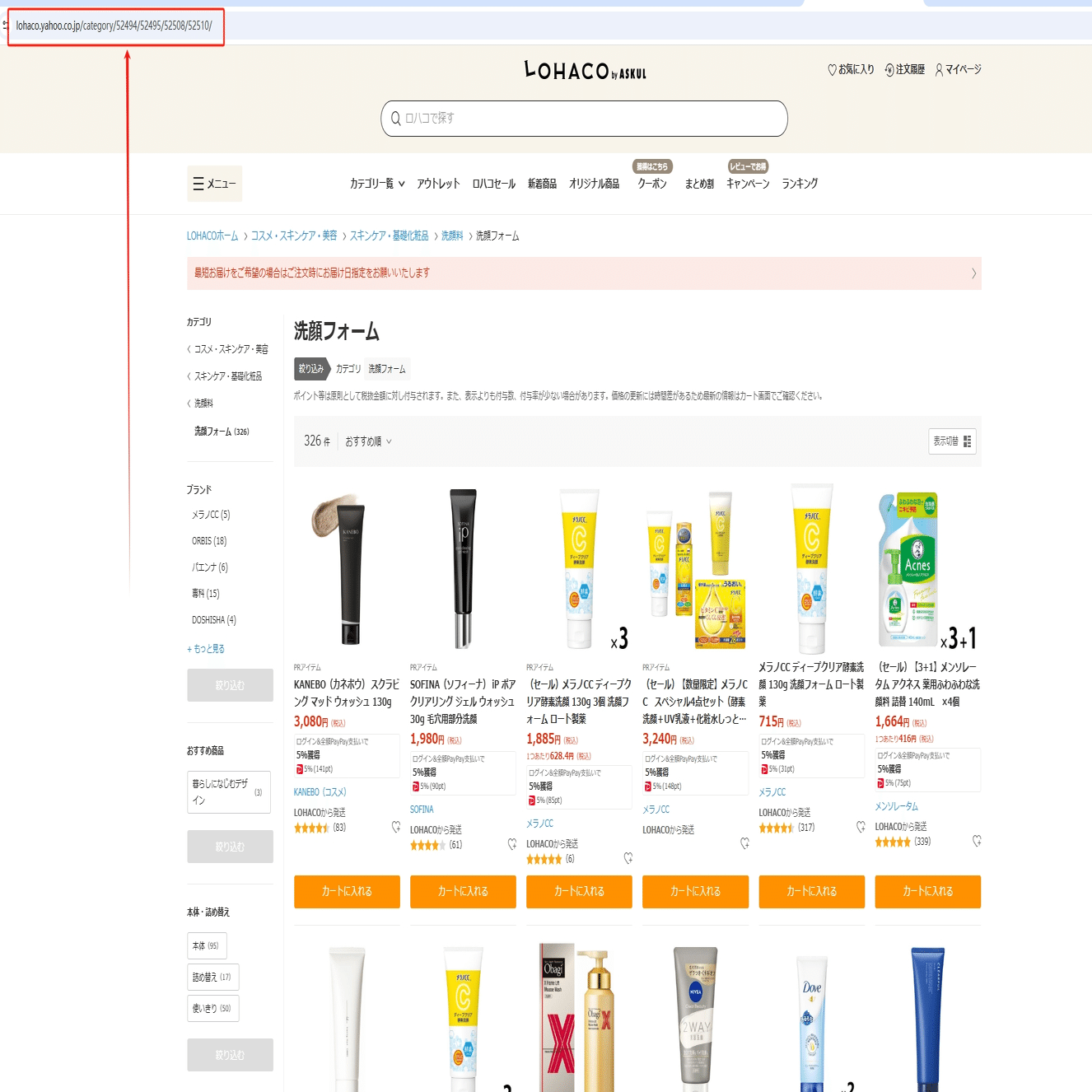Open the クーポン nav item
Image resolution: width=1092 pixels, height=1092 pixels.
pyautogui.click(x=652, y=184)
